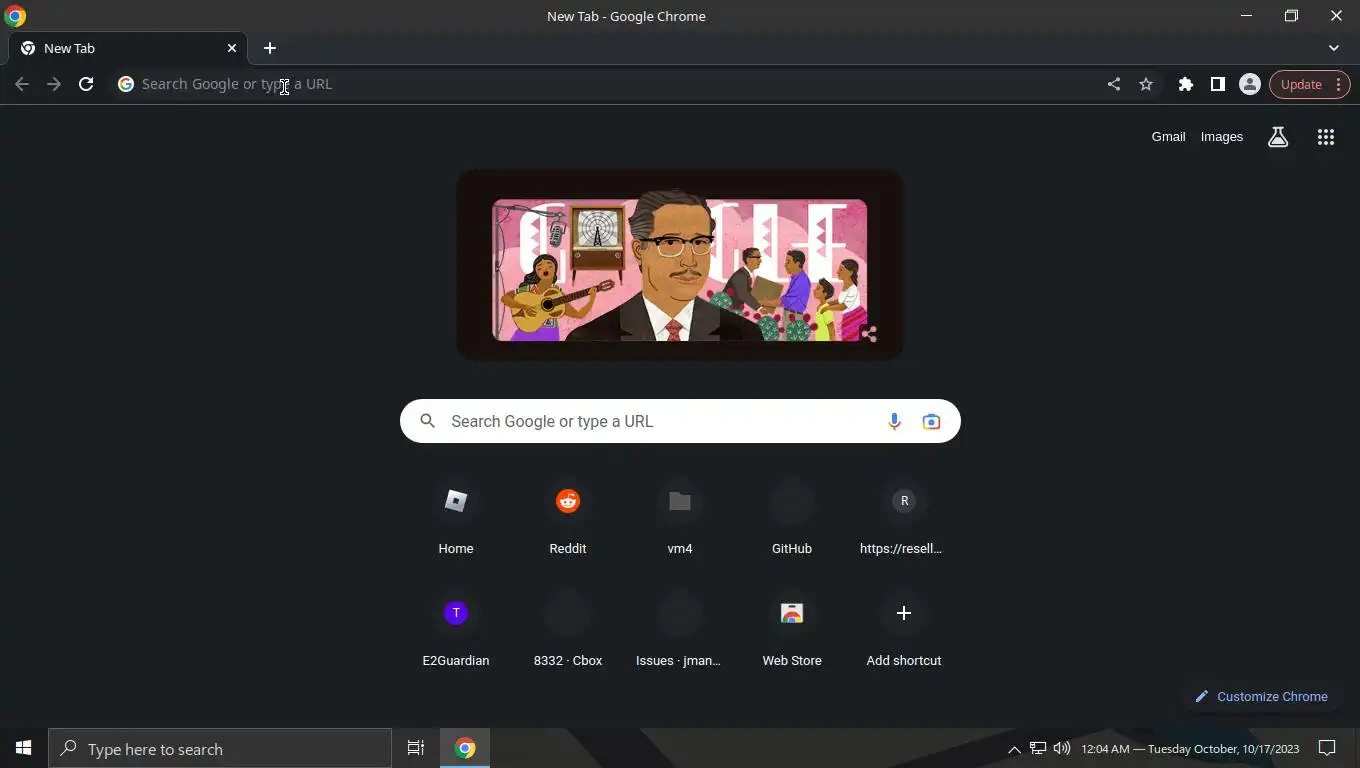The height and width of the screenshot is (768, 1360).
Task: Close the New Tab tab
Action: pyautogui.click(x=232, y=48)
